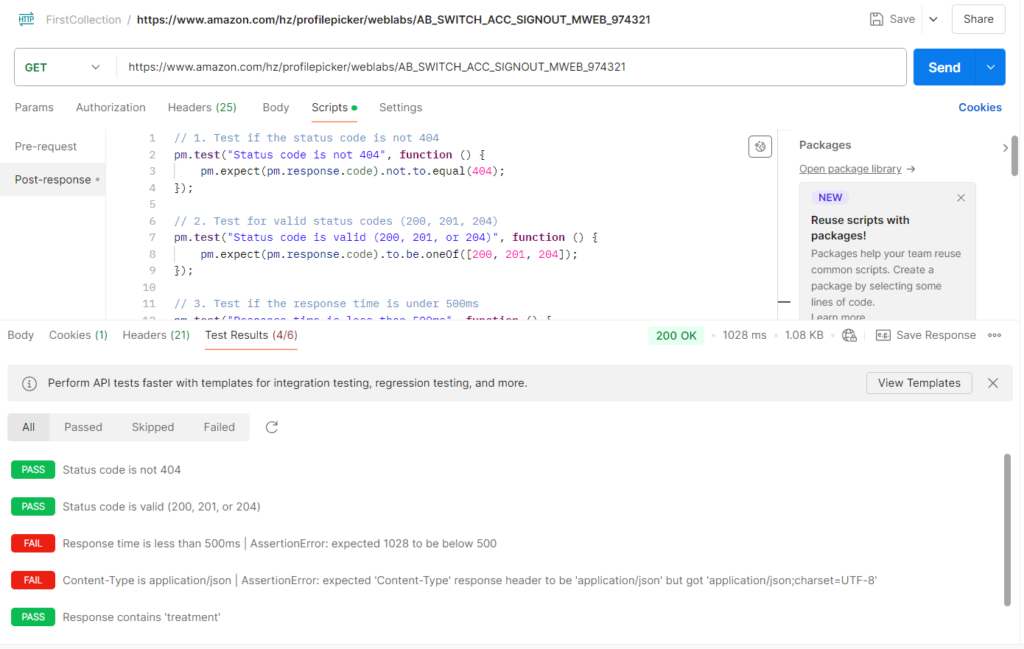Click the NEW badge in packages card
1024x649 pixels.
tap(830, 198)
